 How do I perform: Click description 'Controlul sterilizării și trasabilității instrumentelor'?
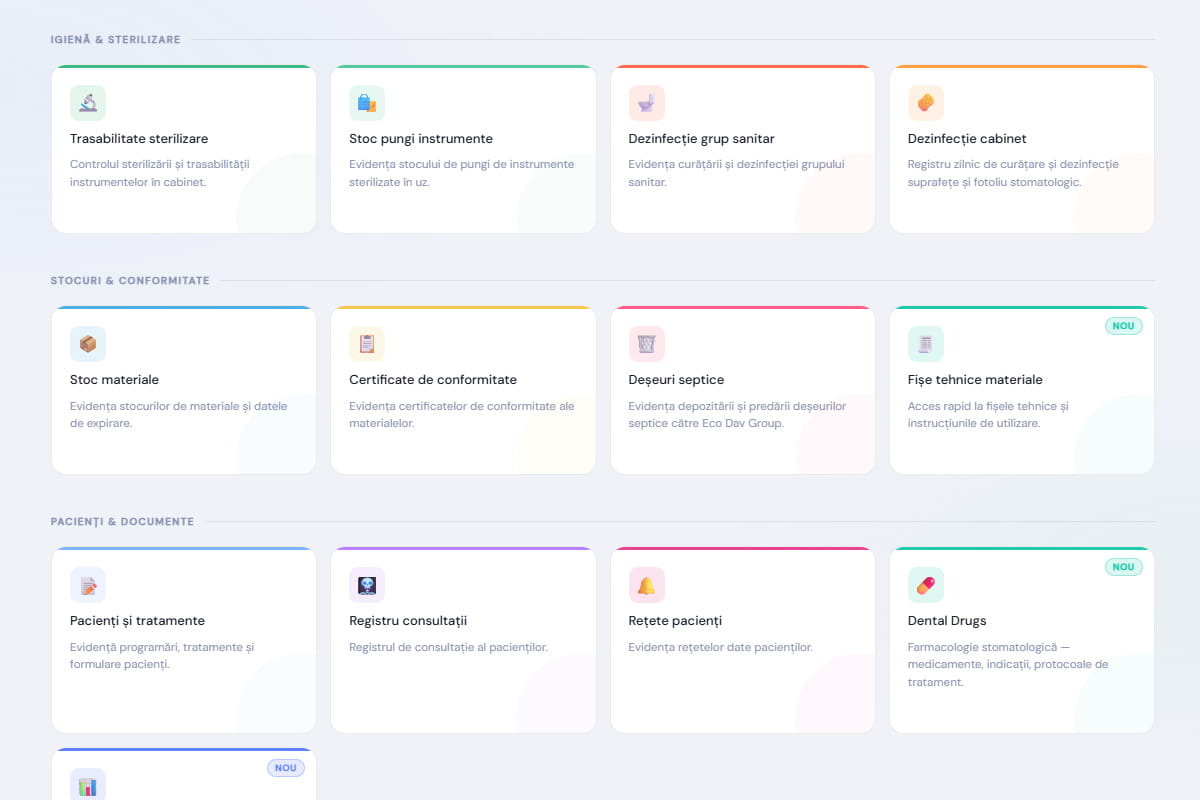(x=160, y=173)
